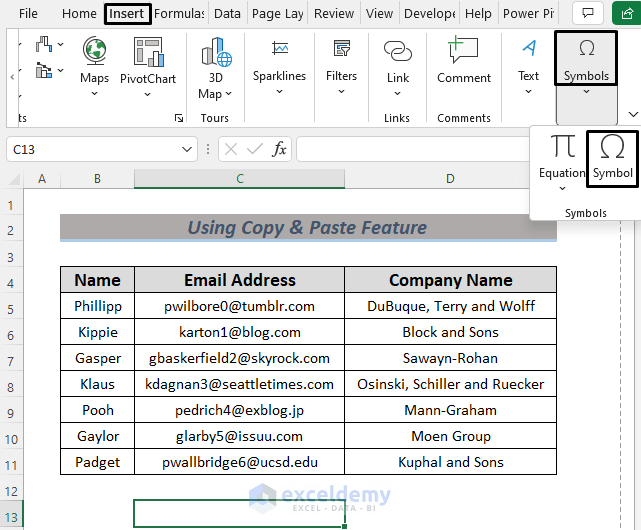Select cell with pwilbore0@tumblr.com
The height and width of the screenshot is (530, 641).
[240, 306]
